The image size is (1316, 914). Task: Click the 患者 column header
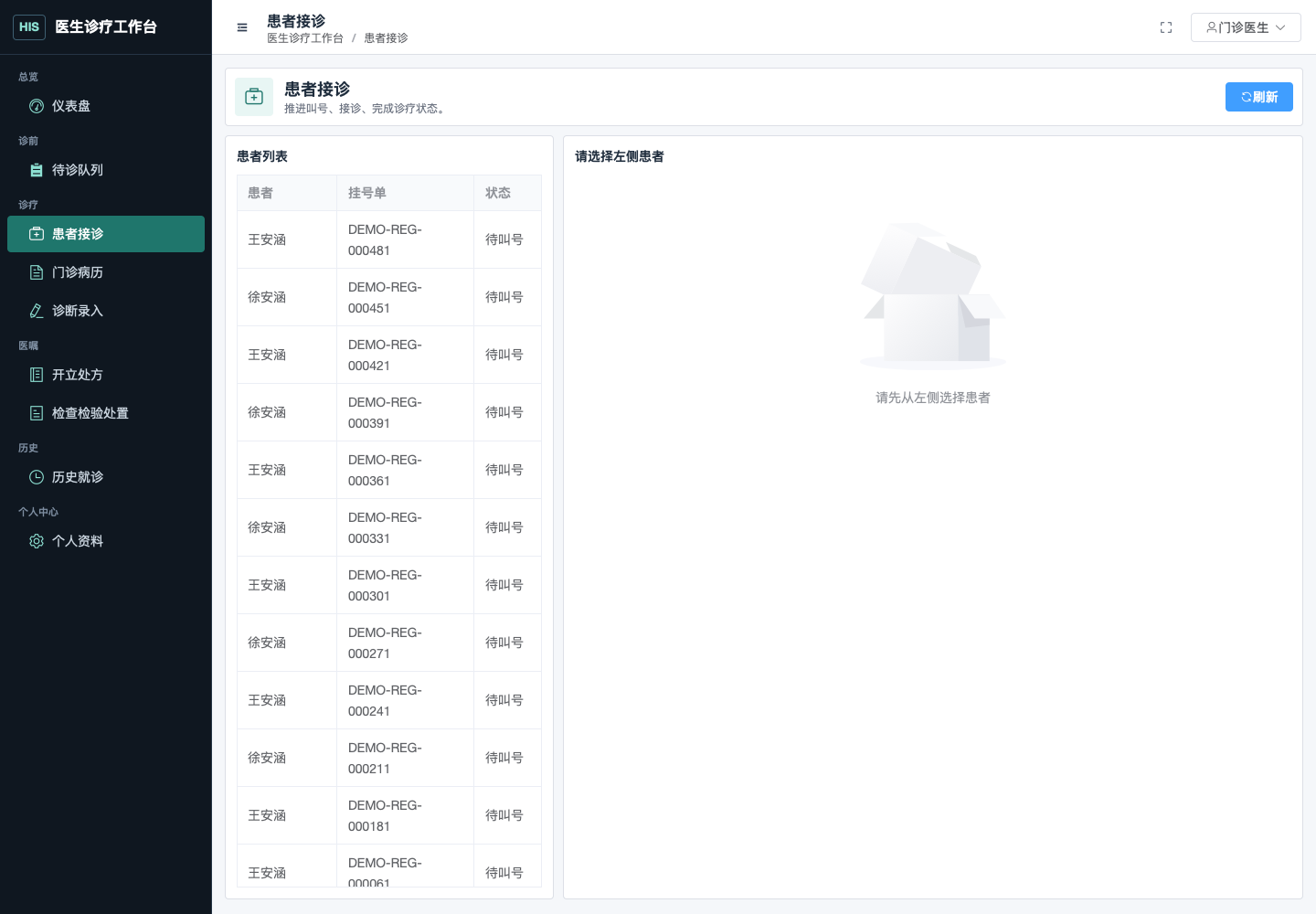click(x=287, y=193)
